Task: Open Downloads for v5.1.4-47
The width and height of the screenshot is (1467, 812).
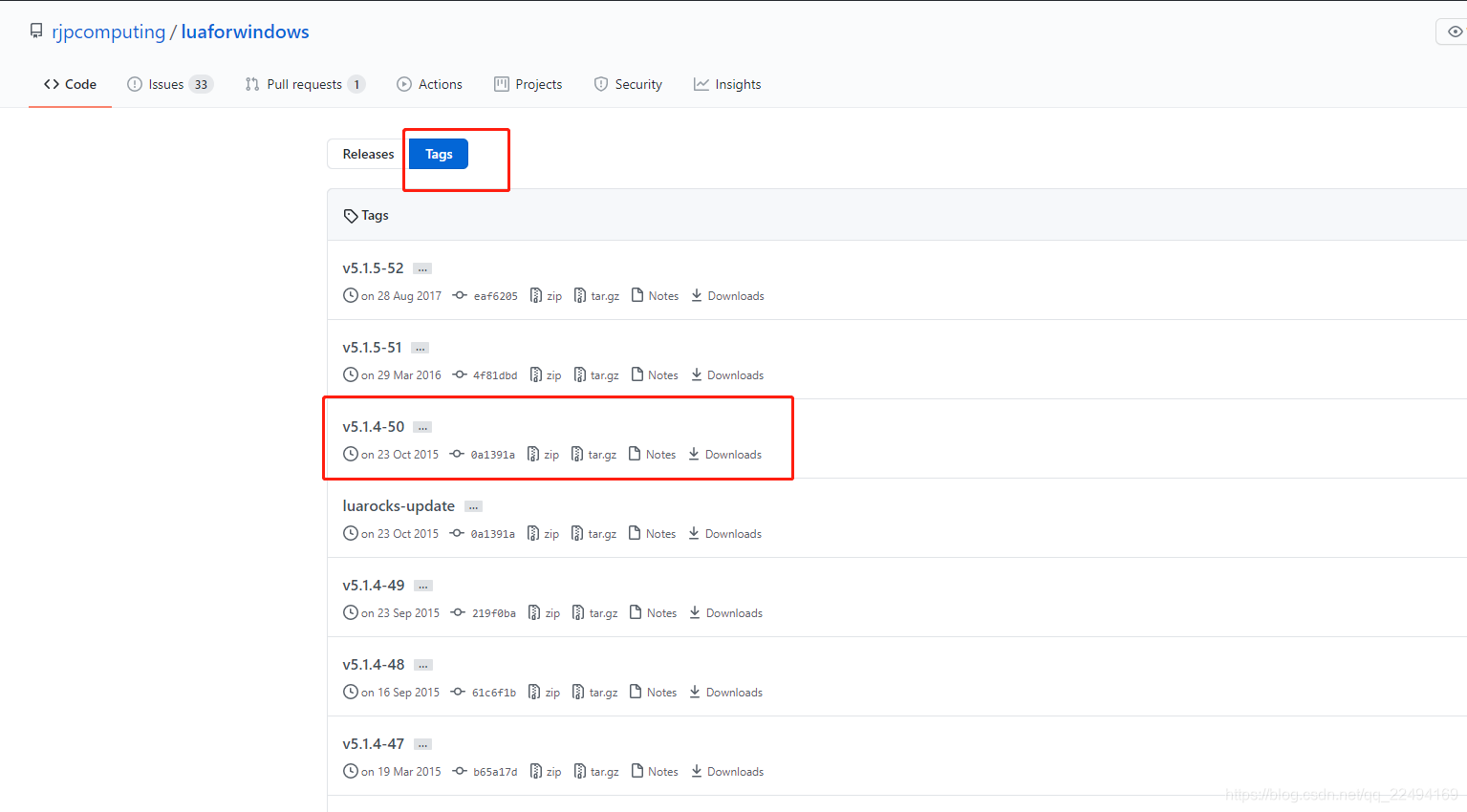Action: (727, 772)
